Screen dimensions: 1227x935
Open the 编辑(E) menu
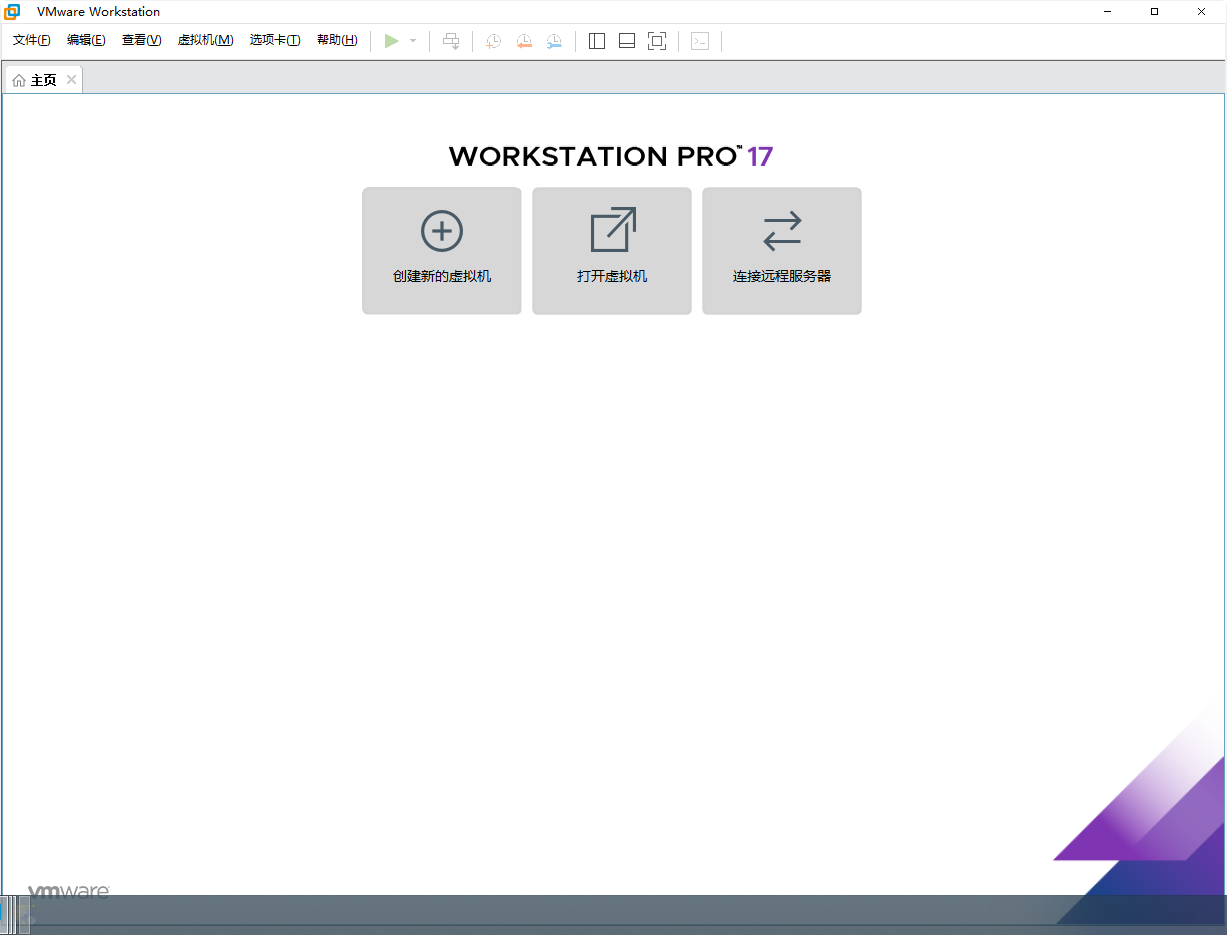[x=86, y=40]
